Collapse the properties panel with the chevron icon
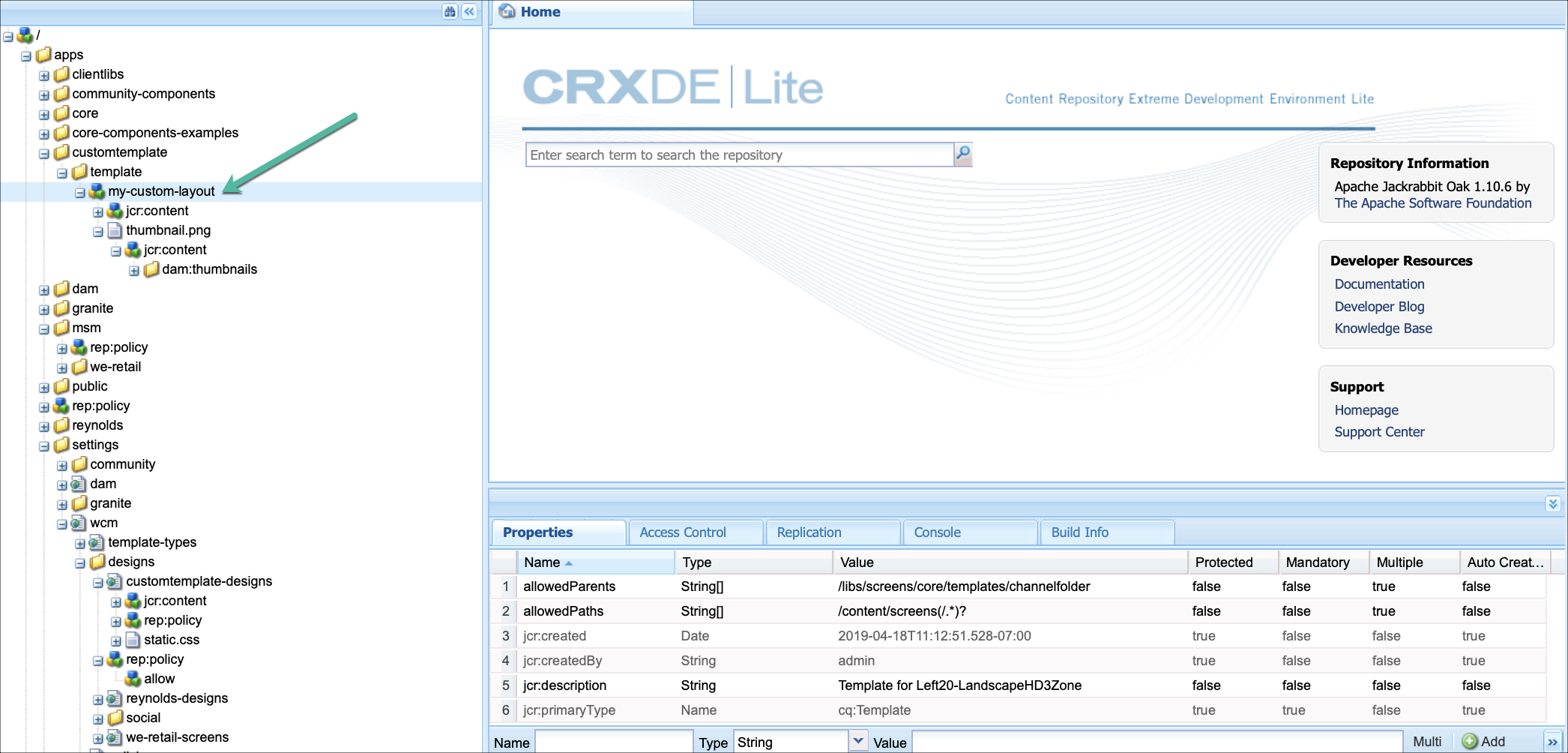 click(1553, 503)
